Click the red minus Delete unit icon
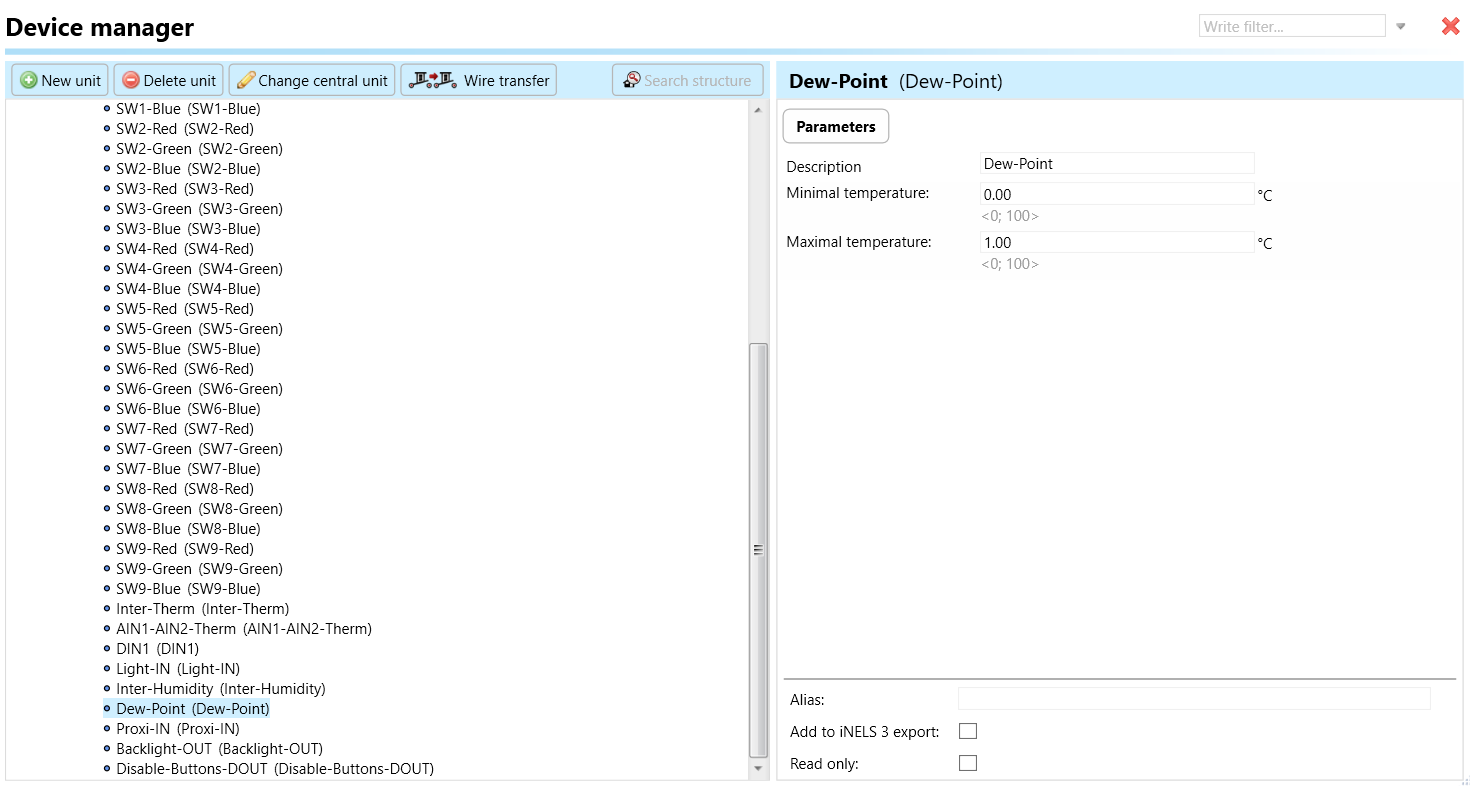Image resolution: width=1470 pixels, height=786 pixels. (130, 81)
